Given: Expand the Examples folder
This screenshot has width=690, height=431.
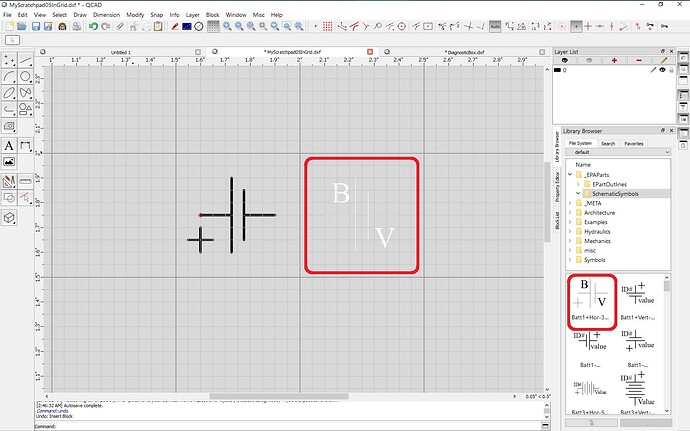Looking at the screenshot, I should [x=570, y=222].
